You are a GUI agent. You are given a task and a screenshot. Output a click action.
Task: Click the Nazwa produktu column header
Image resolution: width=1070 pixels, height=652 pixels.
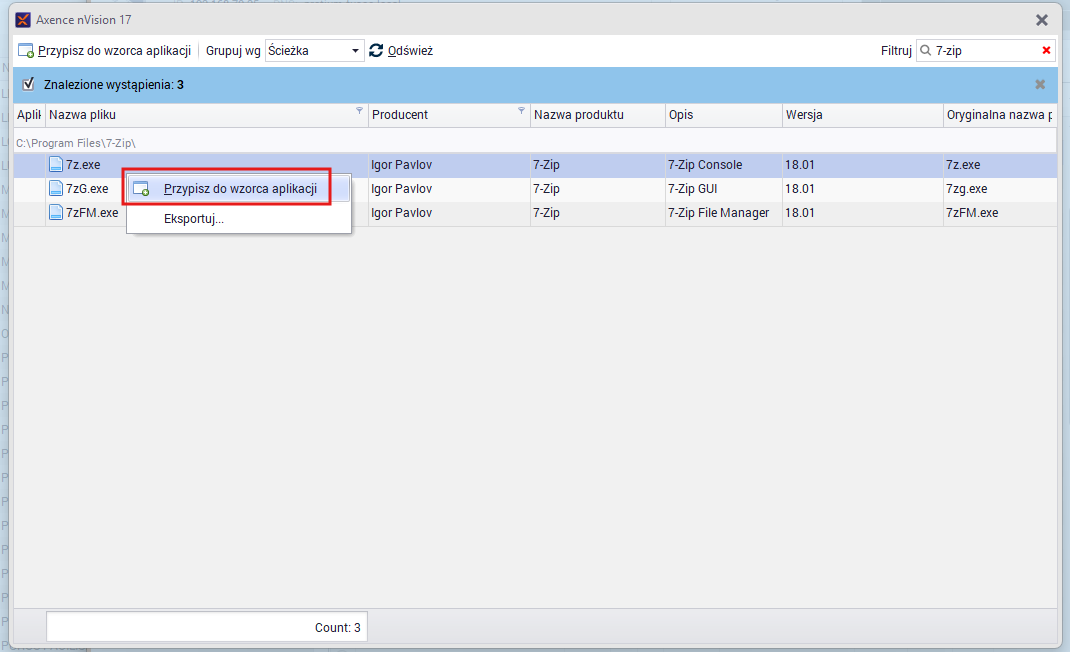pyautogui.click(x=596, y=115)
